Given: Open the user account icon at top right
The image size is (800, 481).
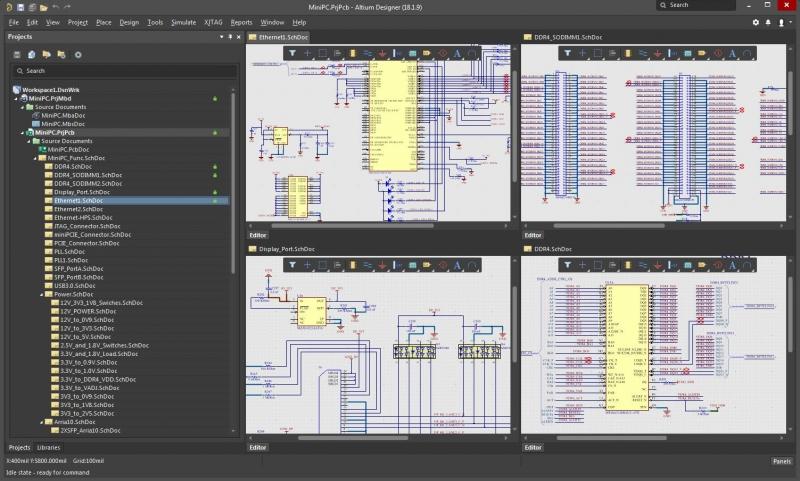Looking at the screenshot, I should pos(781,22).
